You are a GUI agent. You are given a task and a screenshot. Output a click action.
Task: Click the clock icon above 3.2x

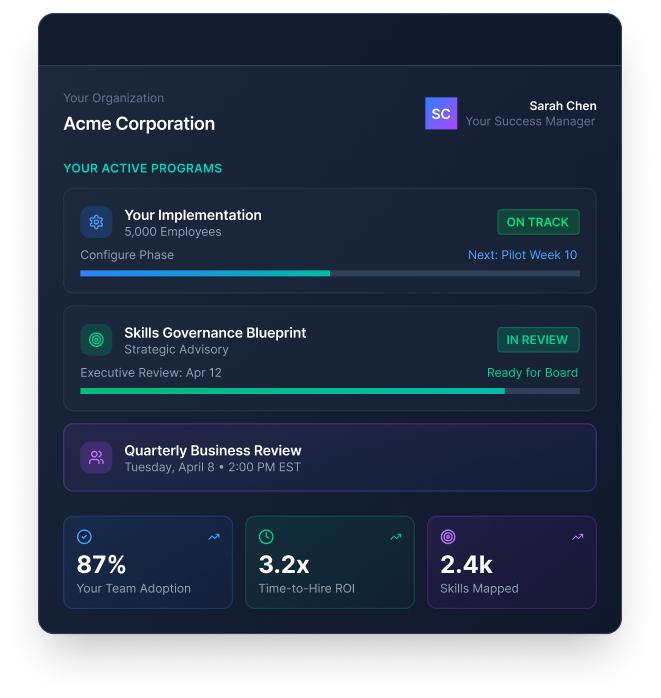266,536
